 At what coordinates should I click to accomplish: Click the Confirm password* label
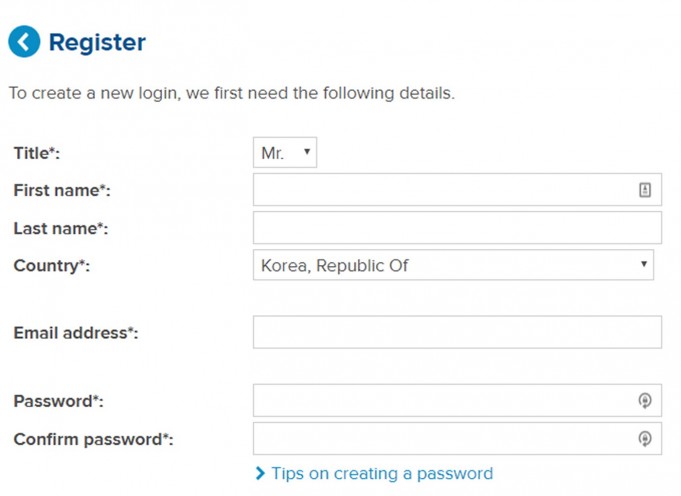93,439
